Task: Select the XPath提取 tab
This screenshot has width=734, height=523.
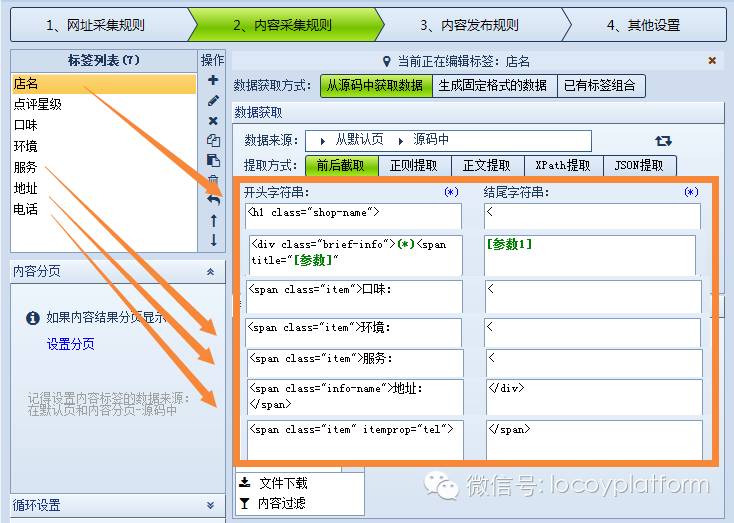Action: pos(563,165)
